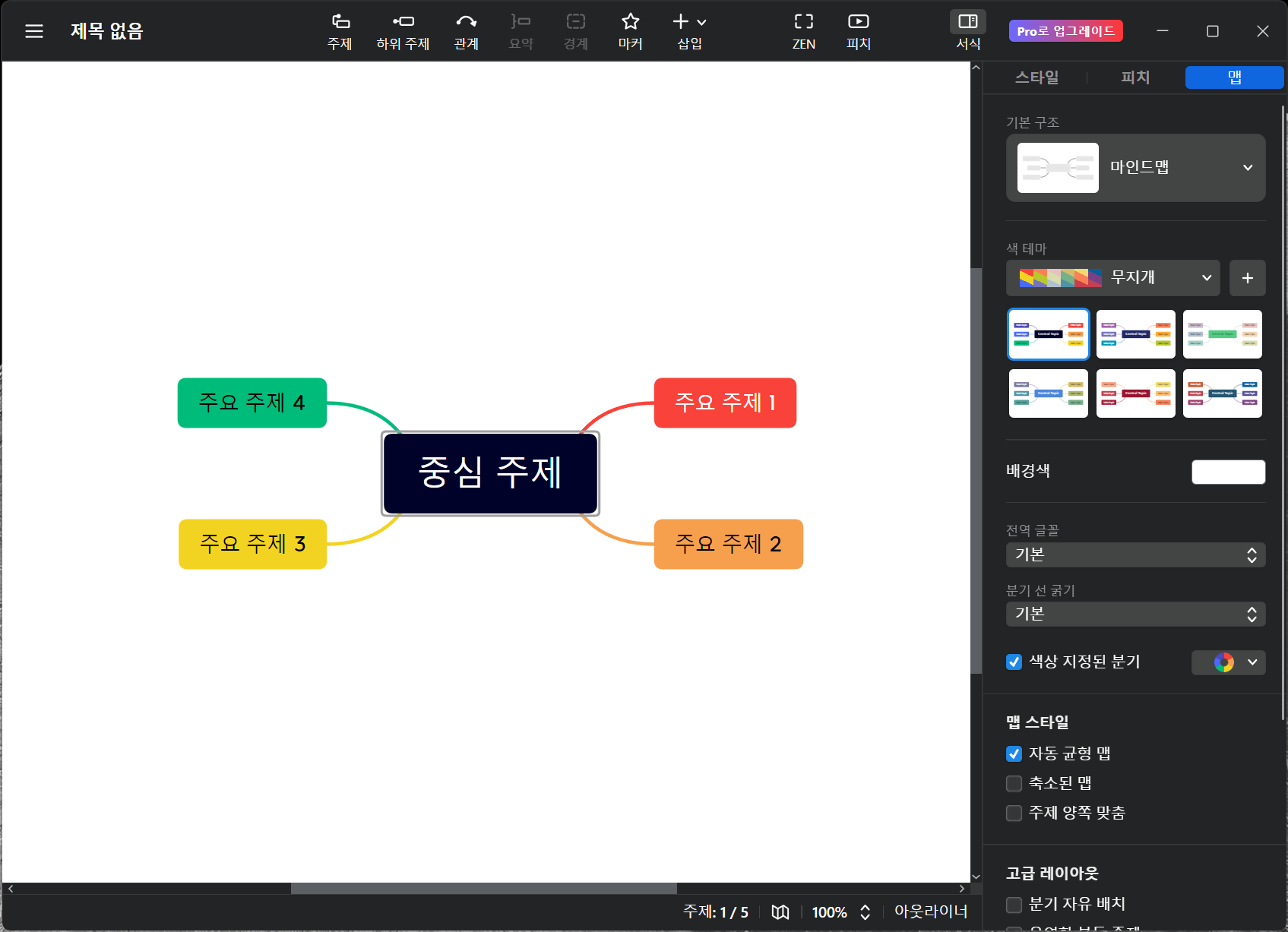Switch to the 피치 tab in panel
Screen dimensions: 1288x932
pos(1135,77)
